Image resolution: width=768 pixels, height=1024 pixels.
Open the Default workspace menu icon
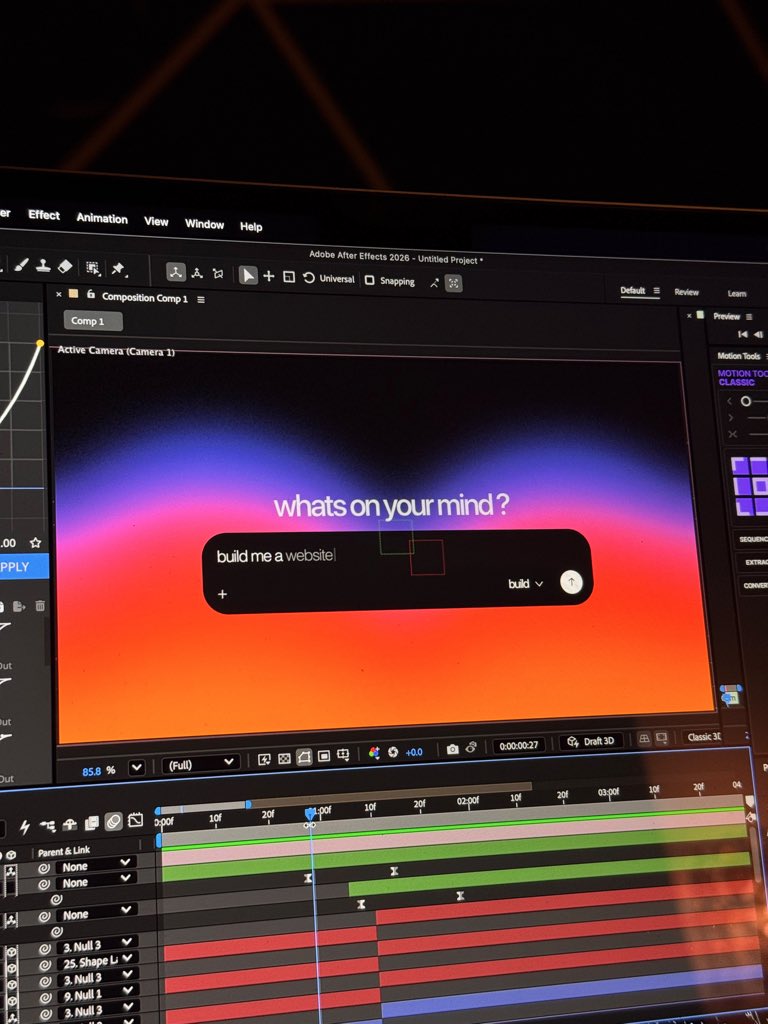pyautogui.click(x=656, y=291)
